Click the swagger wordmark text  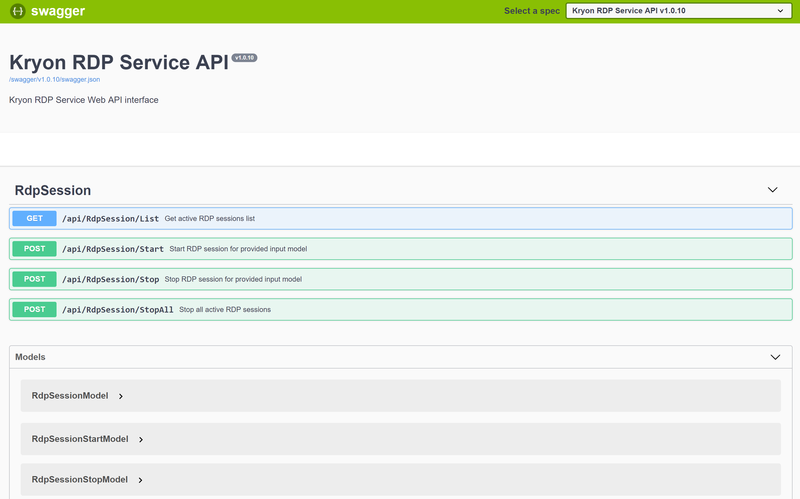[58, 11]
